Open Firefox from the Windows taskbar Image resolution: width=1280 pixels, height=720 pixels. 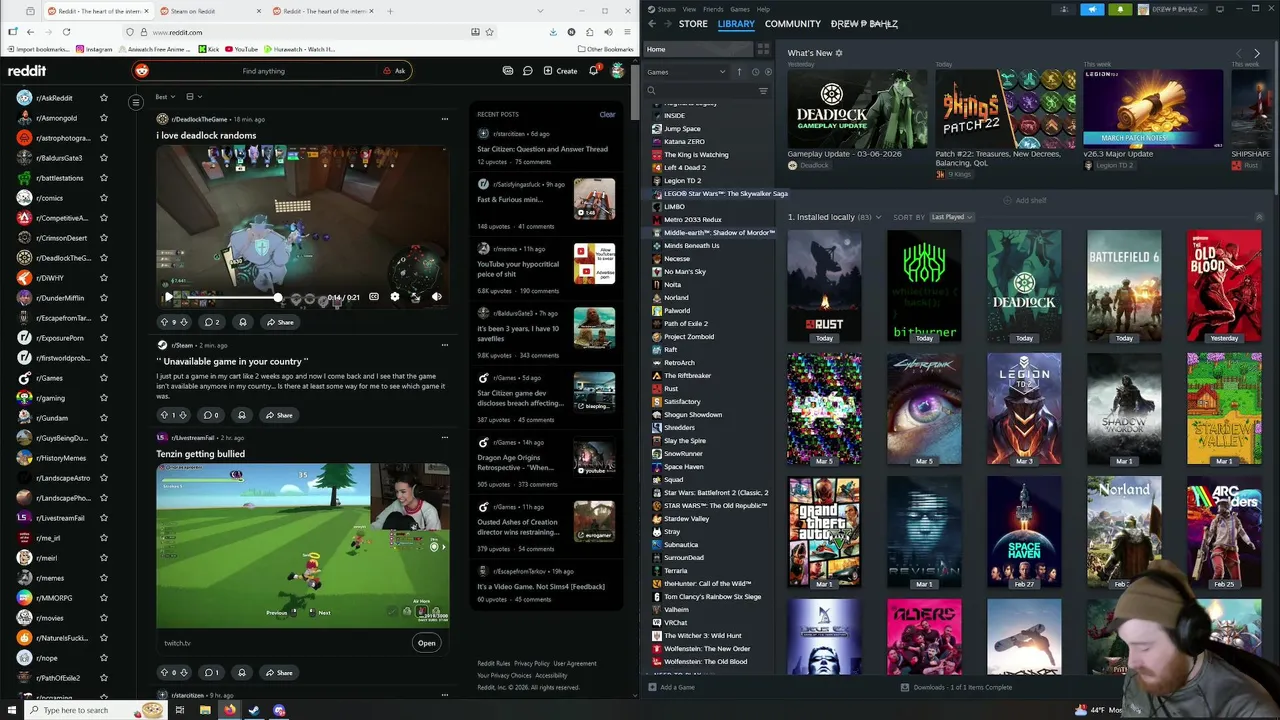[x=229, y=710]
